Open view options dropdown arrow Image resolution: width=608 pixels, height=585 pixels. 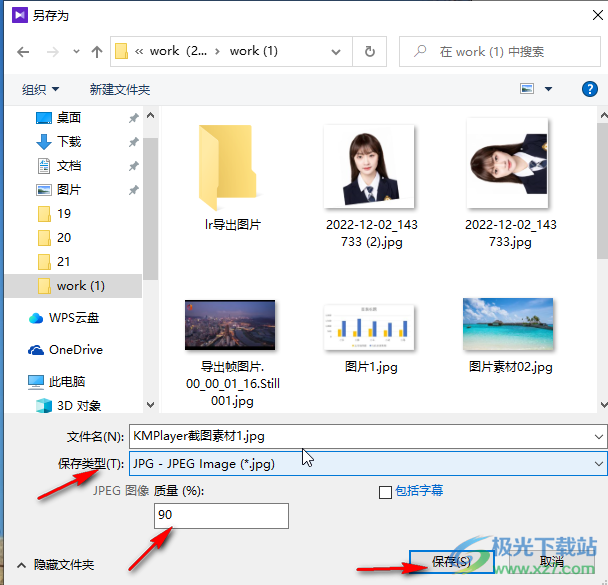548,89
